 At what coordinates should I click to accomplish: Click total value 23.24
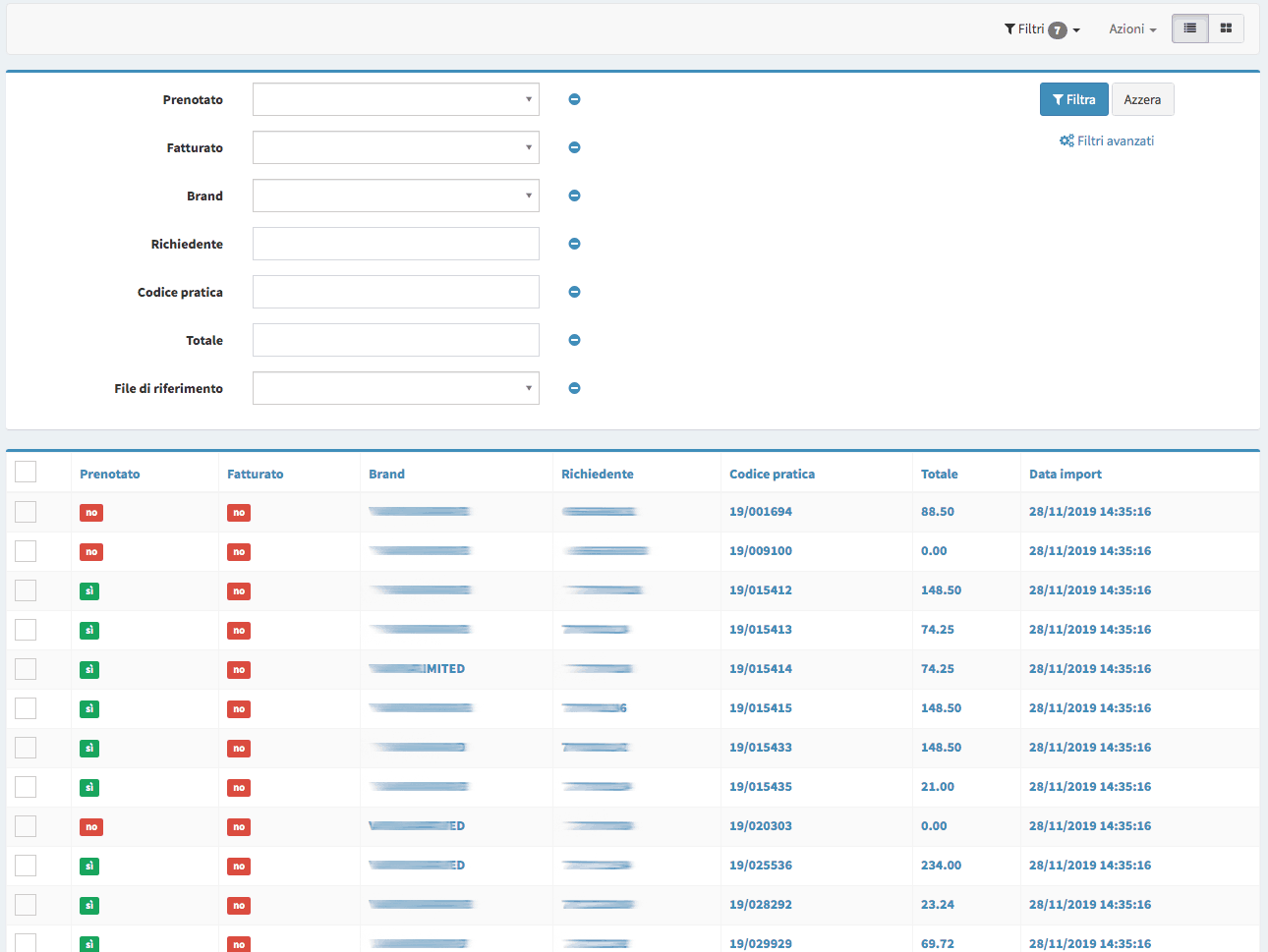coord(938,905)
